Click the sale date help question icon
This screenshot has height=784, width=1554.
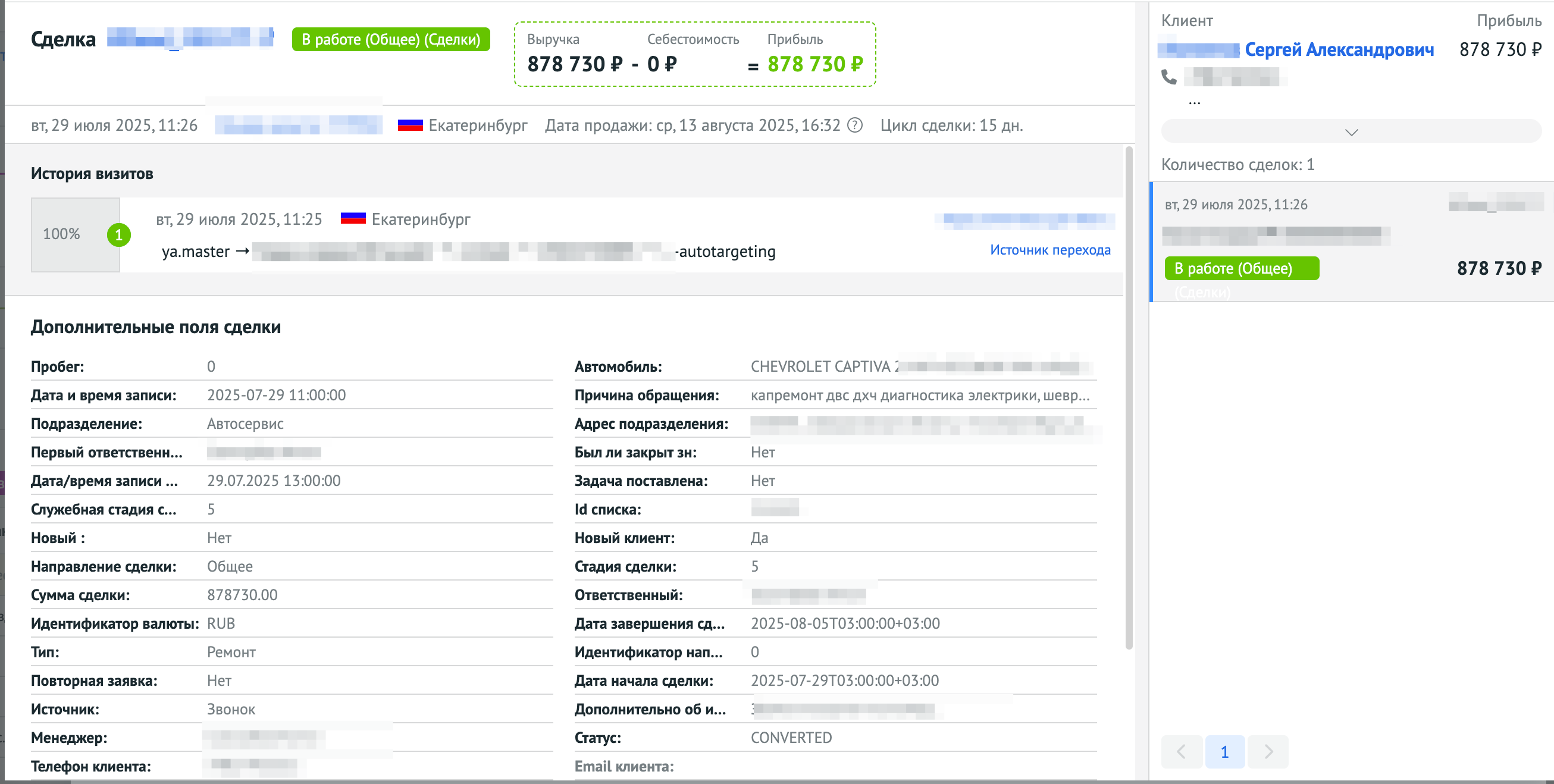point(855,126)
